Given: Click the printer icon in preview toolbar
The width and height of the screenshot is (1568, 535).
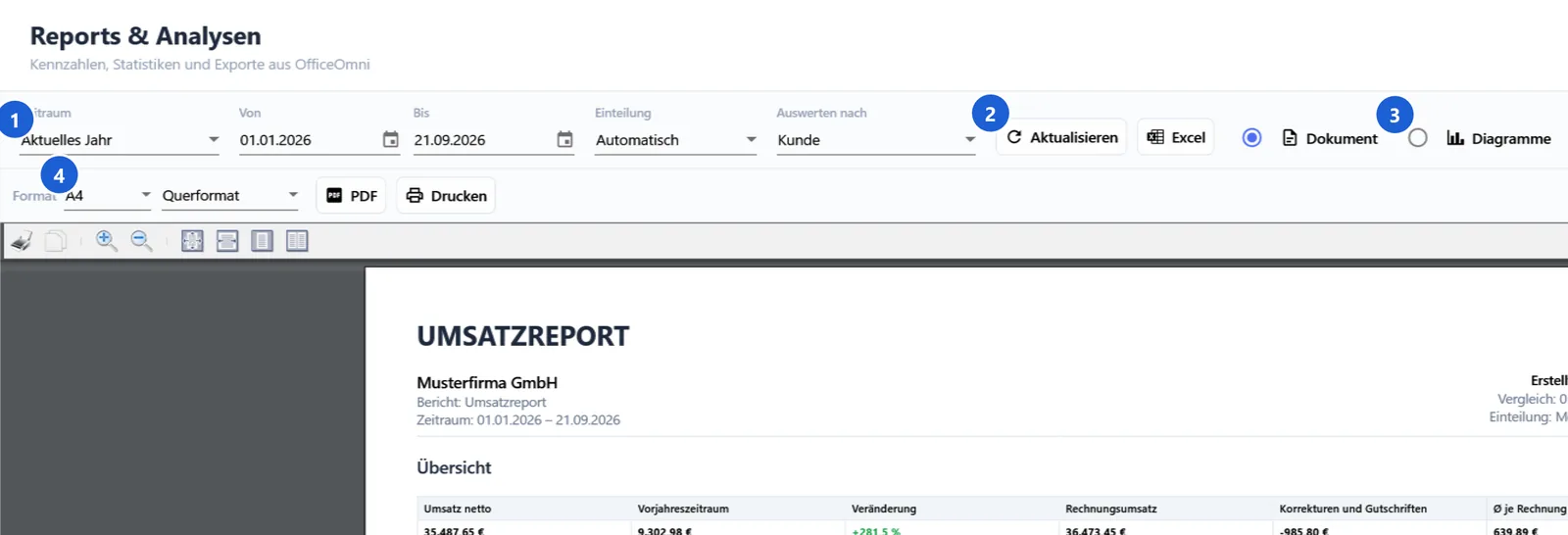Looking at the screenshot, I should (x=22, y=241).
